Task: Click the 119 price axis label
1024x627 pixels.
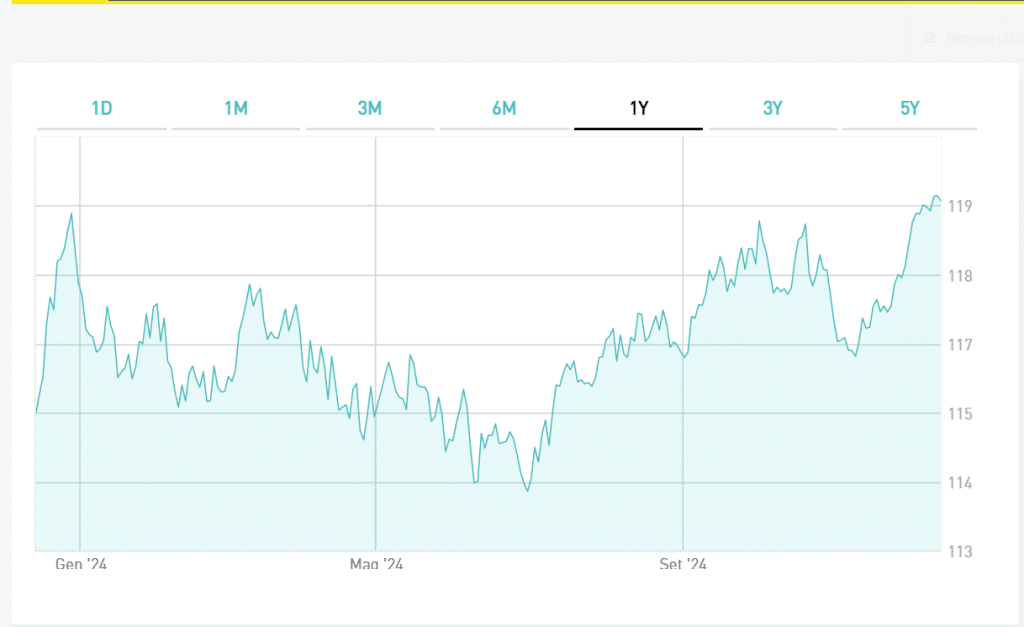Action: pos(961,207)
